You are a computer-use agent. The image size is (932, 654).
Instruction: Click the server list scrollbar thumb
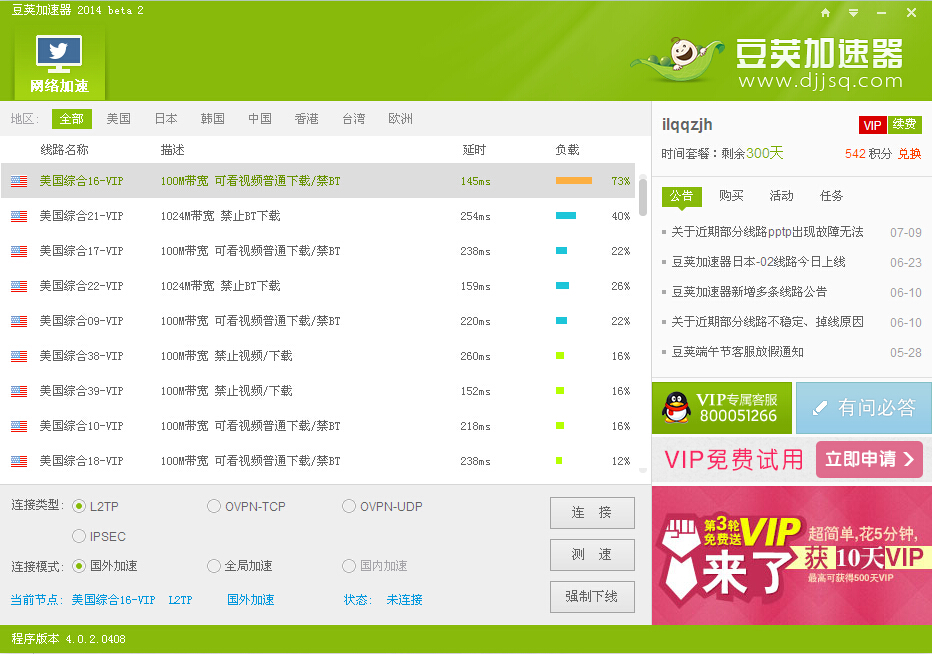pyautogui.click(x=643, y=196)
